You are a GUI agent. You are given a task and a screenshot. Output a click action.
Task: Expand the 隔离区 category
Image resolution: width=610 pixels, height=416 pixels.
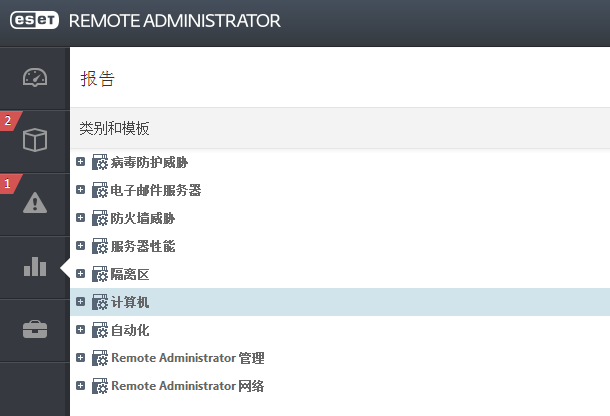81,274
